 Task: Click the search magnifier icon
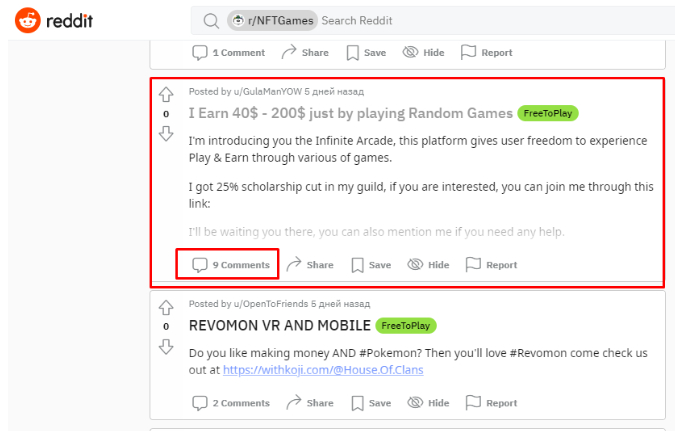210,20
